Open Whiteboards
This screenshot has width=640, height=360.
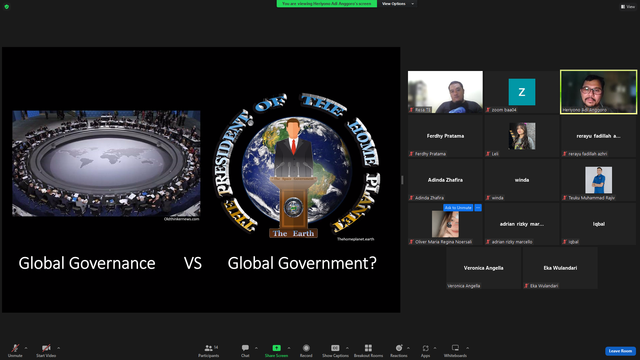coord(455,350)
